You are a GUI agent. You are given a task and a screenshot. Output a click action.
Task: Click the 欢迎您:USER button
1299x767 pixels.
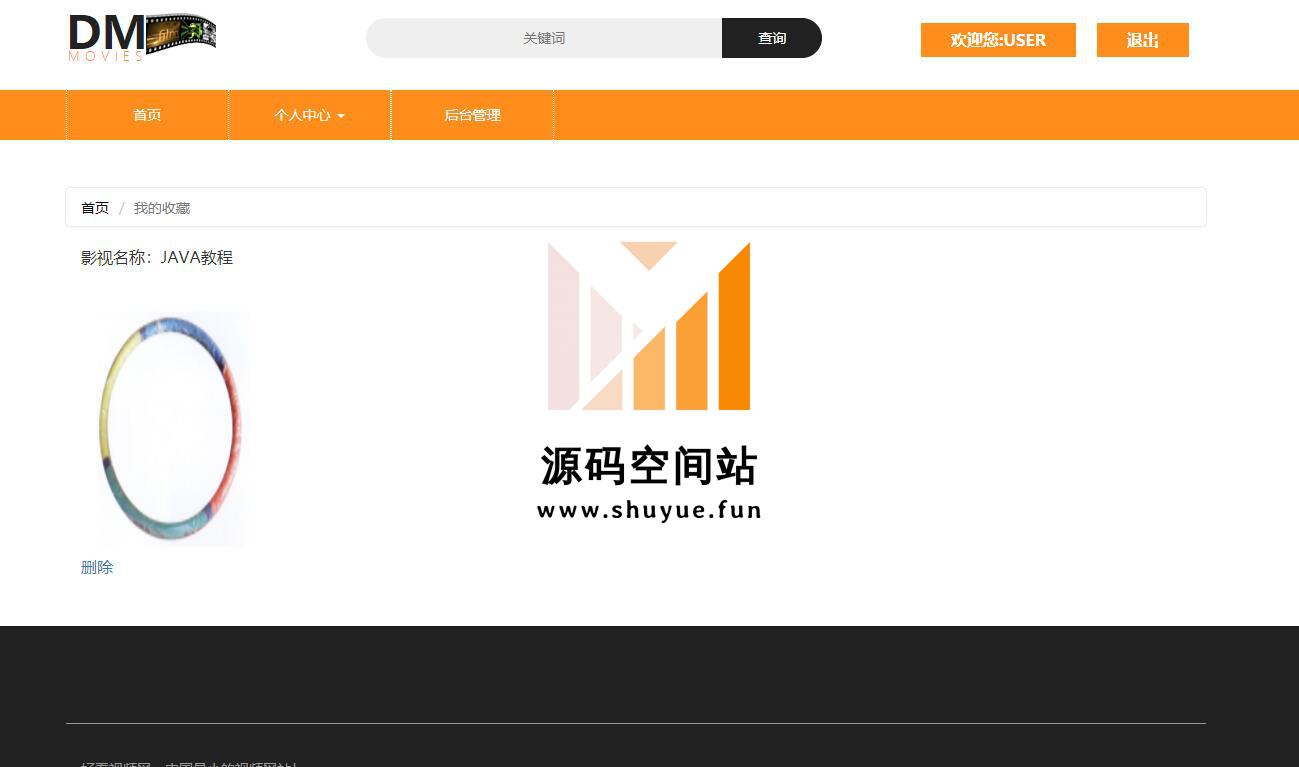[998, 40]
